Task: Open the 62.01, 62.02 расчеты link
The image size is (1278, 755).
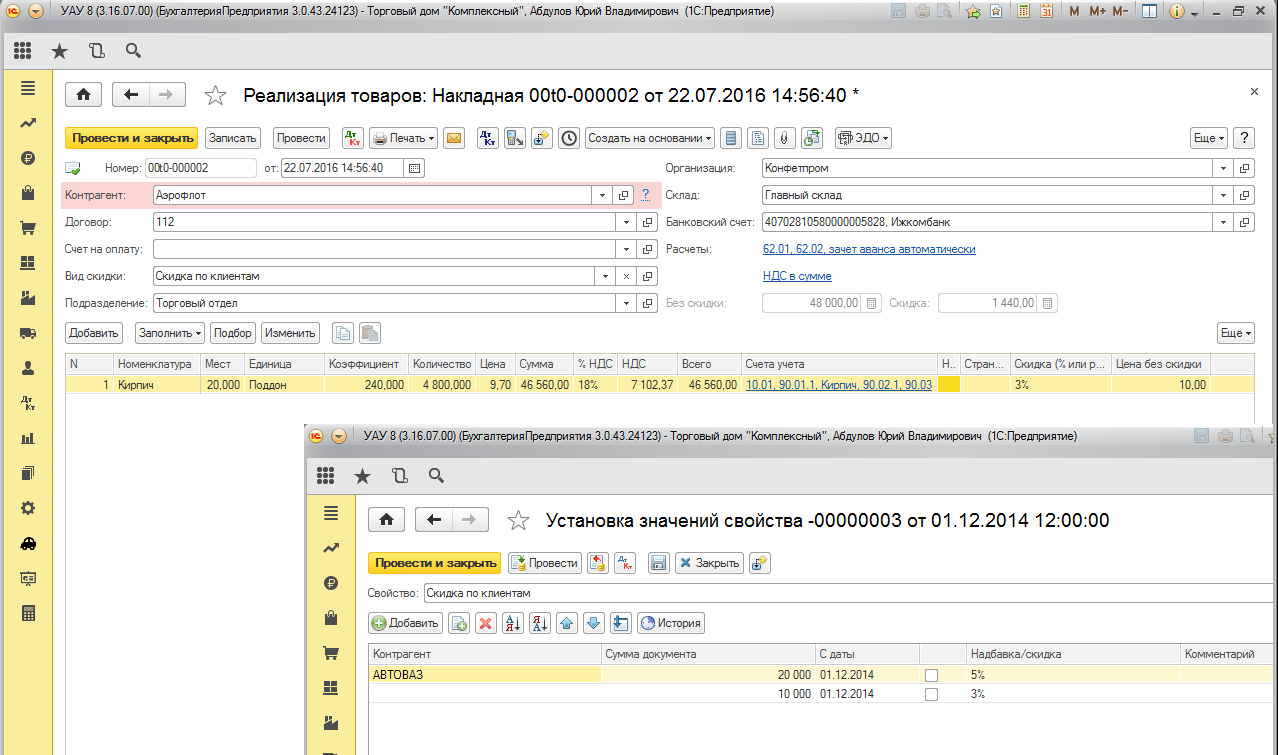Action: (869, 249)
